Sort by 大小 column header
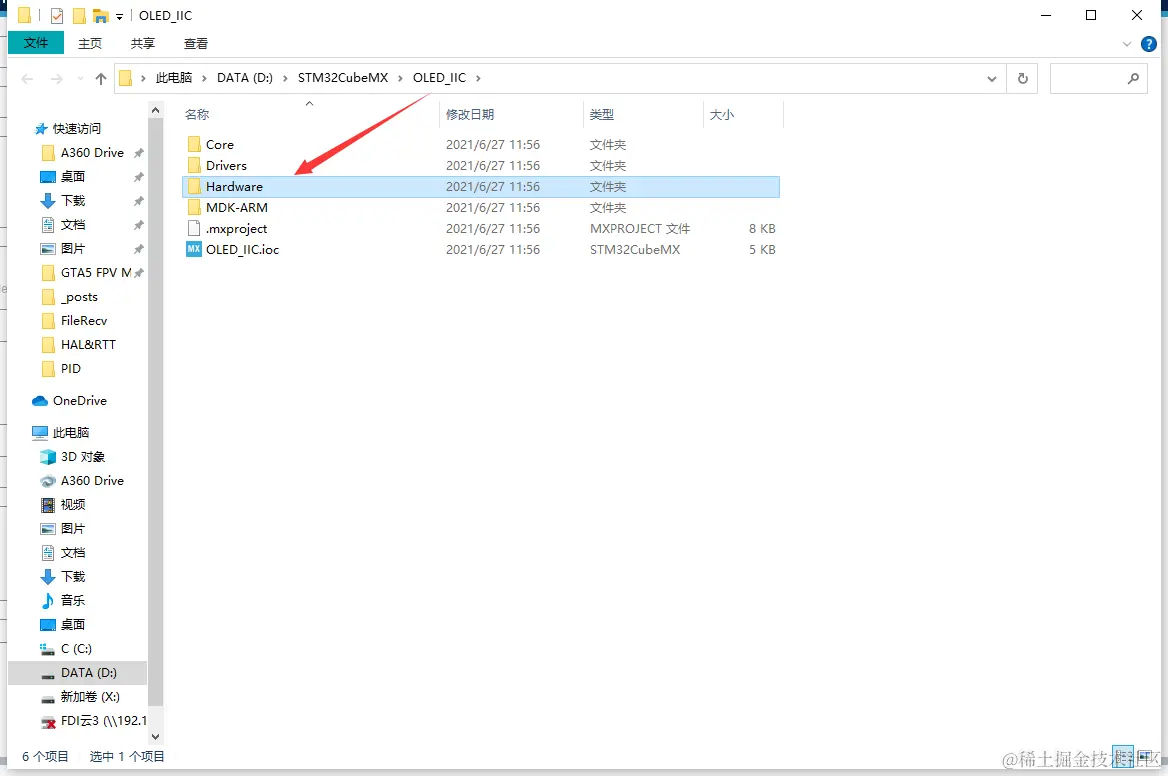 tap(721, 115)
